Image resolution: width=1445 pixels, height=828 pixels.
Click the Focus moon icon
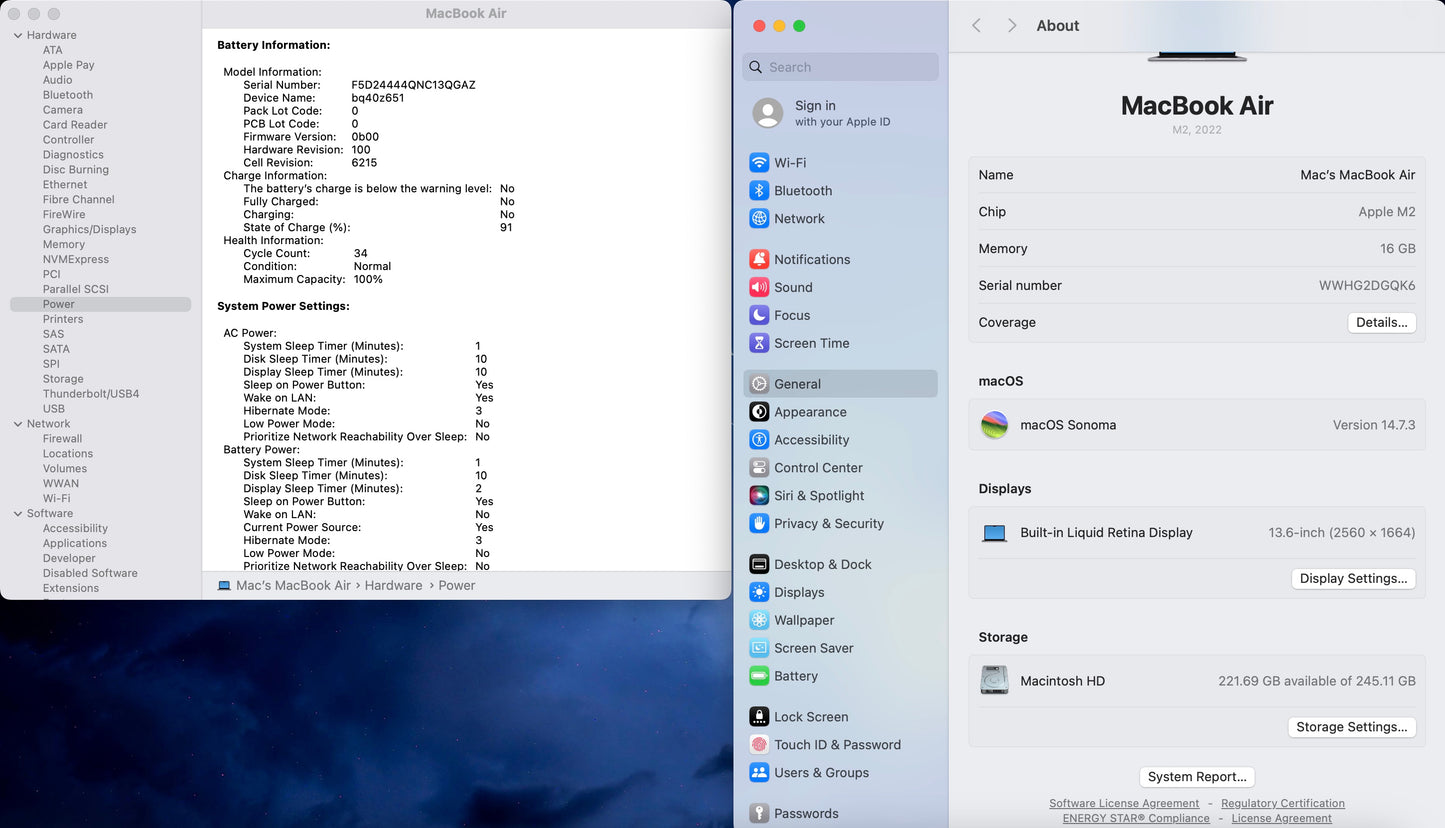[x=759, y=315]
